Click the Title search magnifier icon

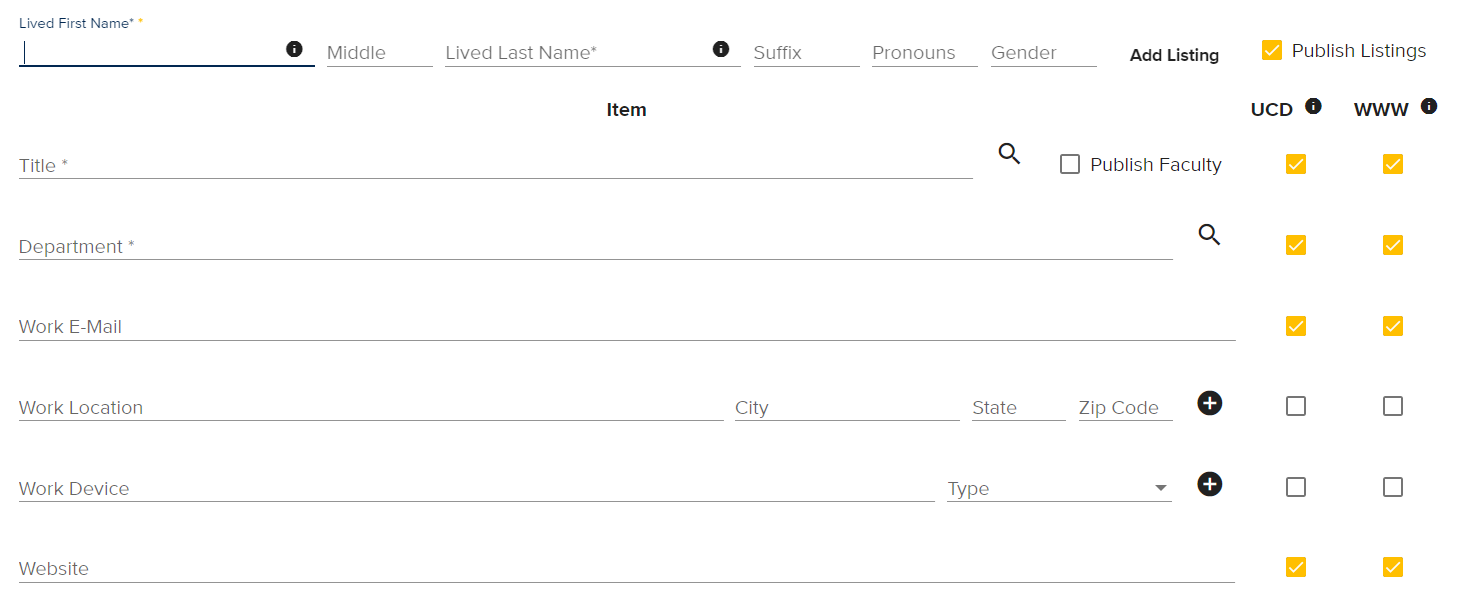[1010, 154]
